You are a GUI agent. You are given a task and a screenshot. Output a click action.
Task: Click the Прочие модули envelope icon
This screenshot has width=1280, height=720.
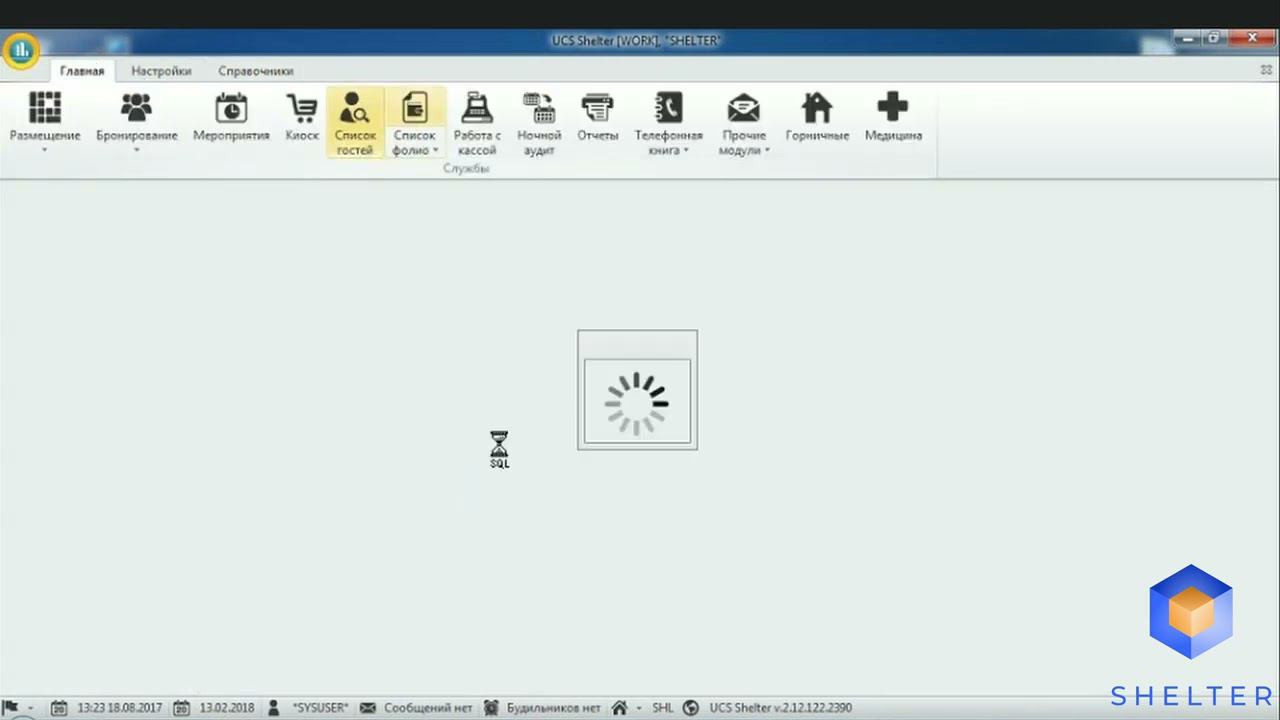tap(744, 108)
